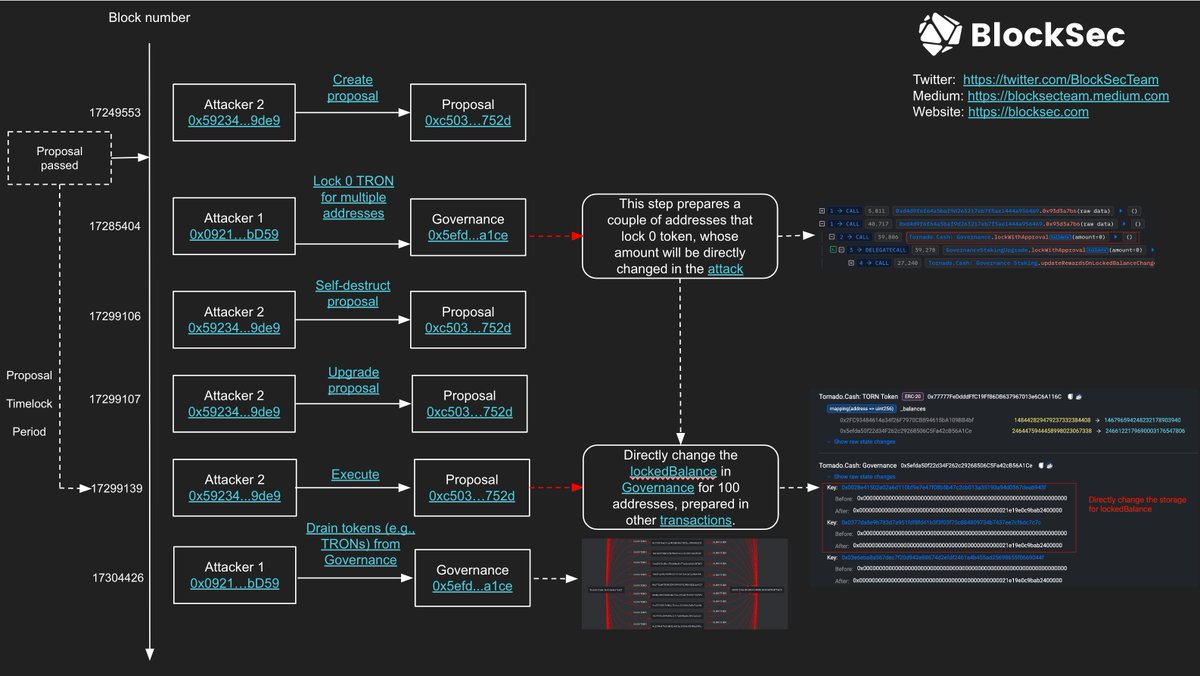This screenshot has width=1200, height=676.
Task: Select block number 17299139
Action: tap(118, 489)
